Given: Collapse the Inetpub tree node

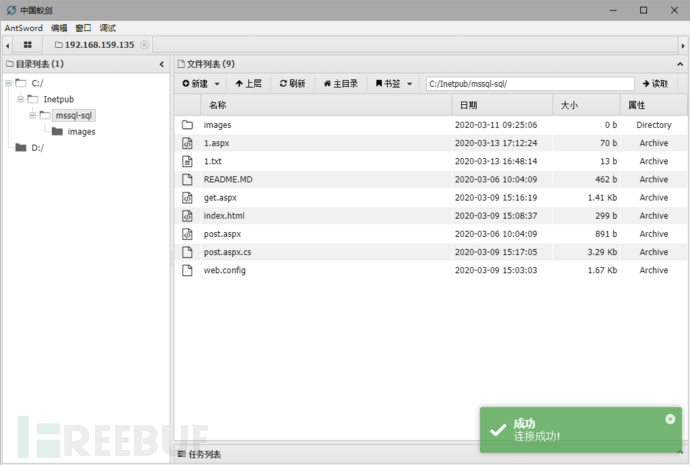Looking at the screenshot, I should point(20,99).
